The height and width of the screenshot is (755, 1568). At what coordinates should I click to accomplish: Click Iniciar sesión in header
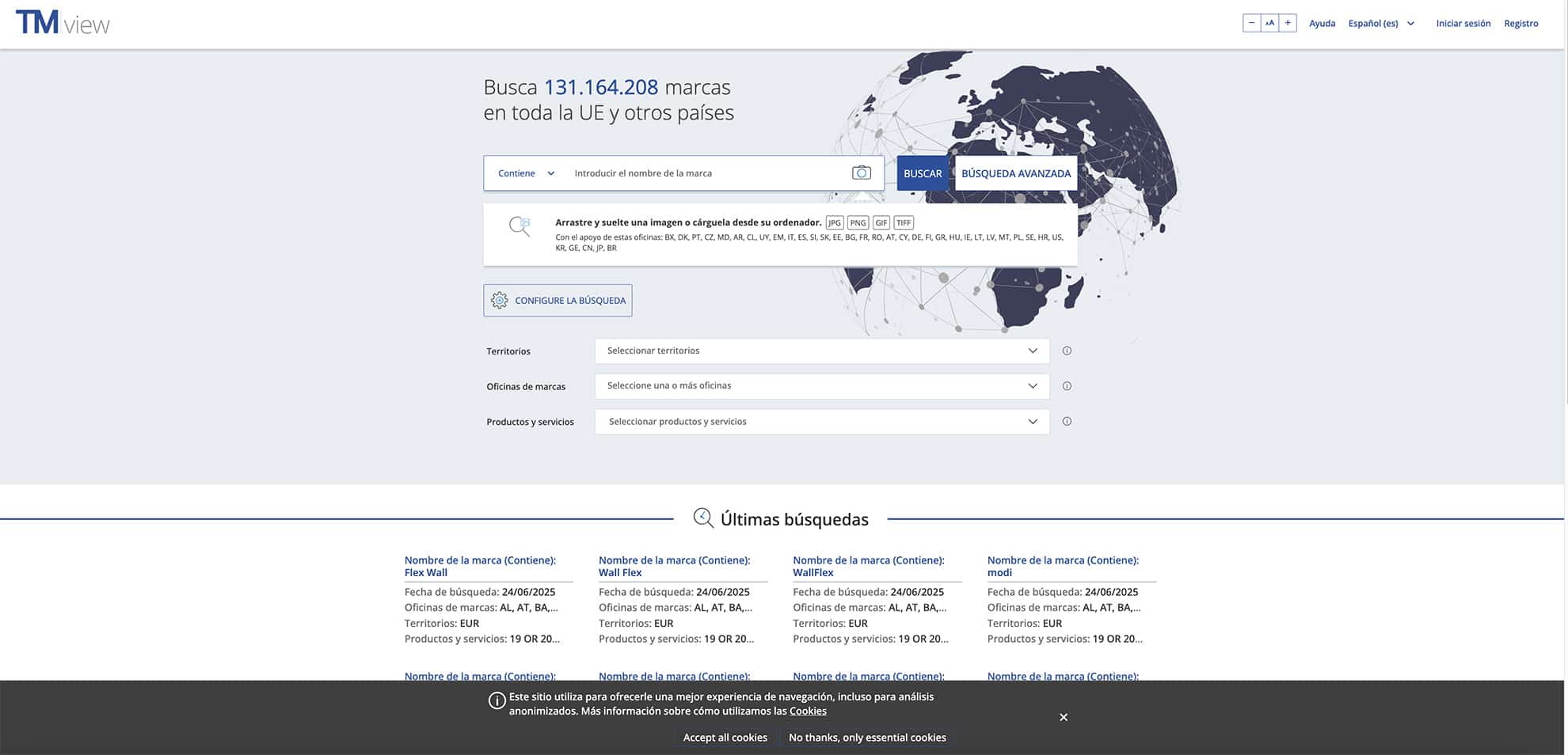1463,24
